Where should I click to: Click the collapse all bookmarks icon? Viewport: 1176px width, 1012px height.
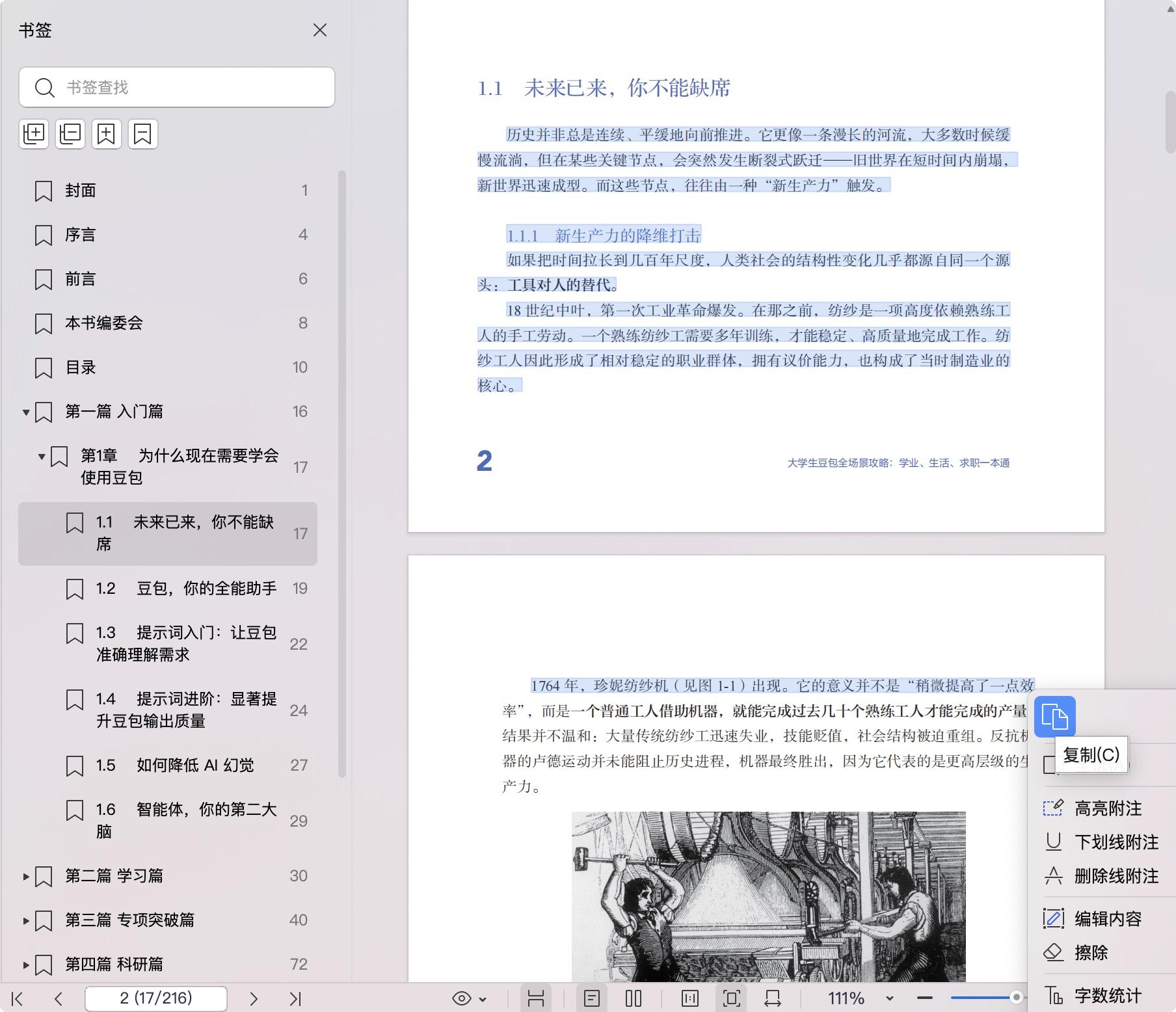coord(70,134)
